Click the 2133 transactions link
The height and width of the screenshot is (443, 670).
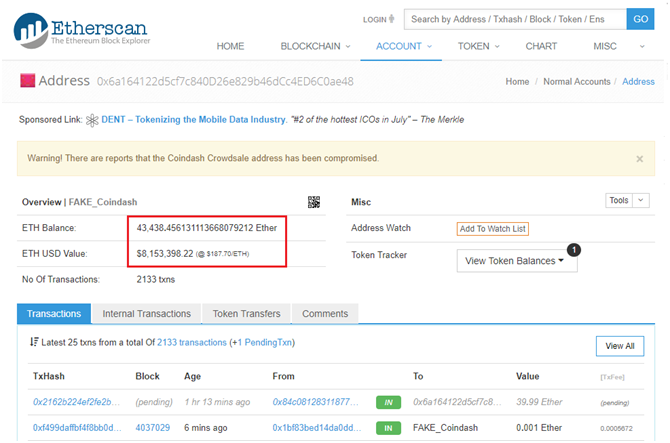pos(192,343)
